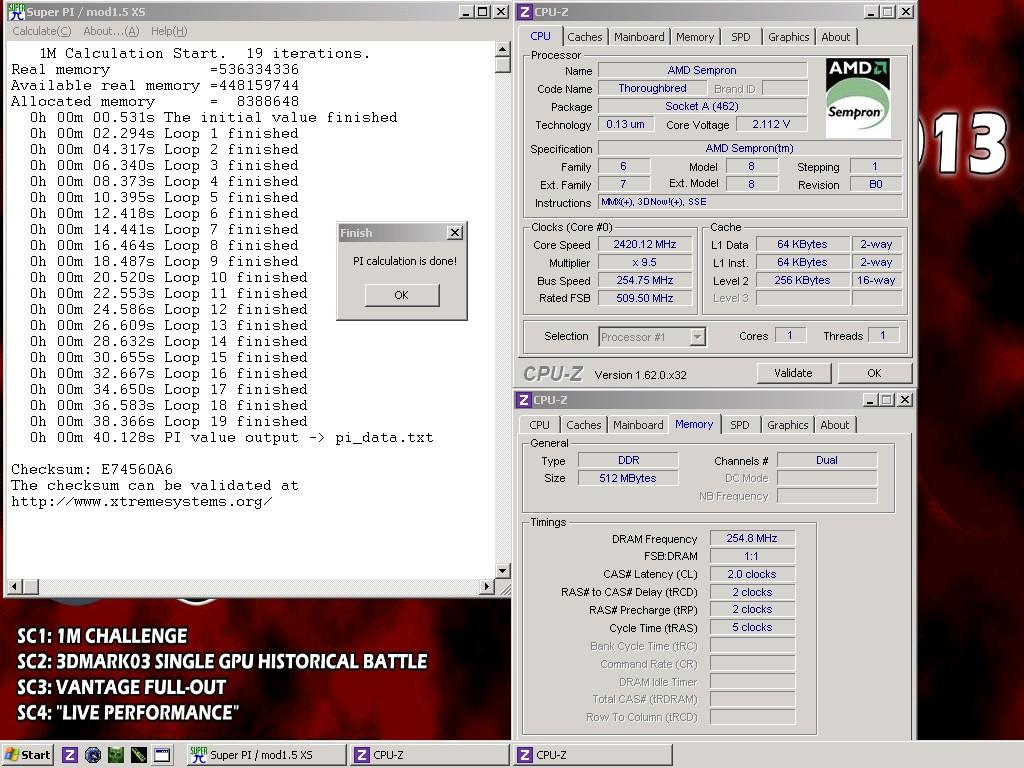Click Super PI horizontal scrollbar left arrow
The width and height of the screenshot is (1024, 768).
(x=14, y=586)
